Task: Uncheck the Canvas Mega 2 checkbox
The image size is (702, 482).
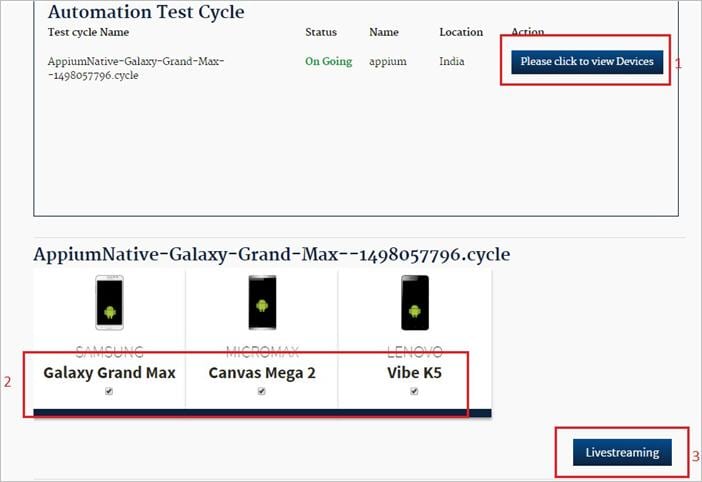Action: 261,392
